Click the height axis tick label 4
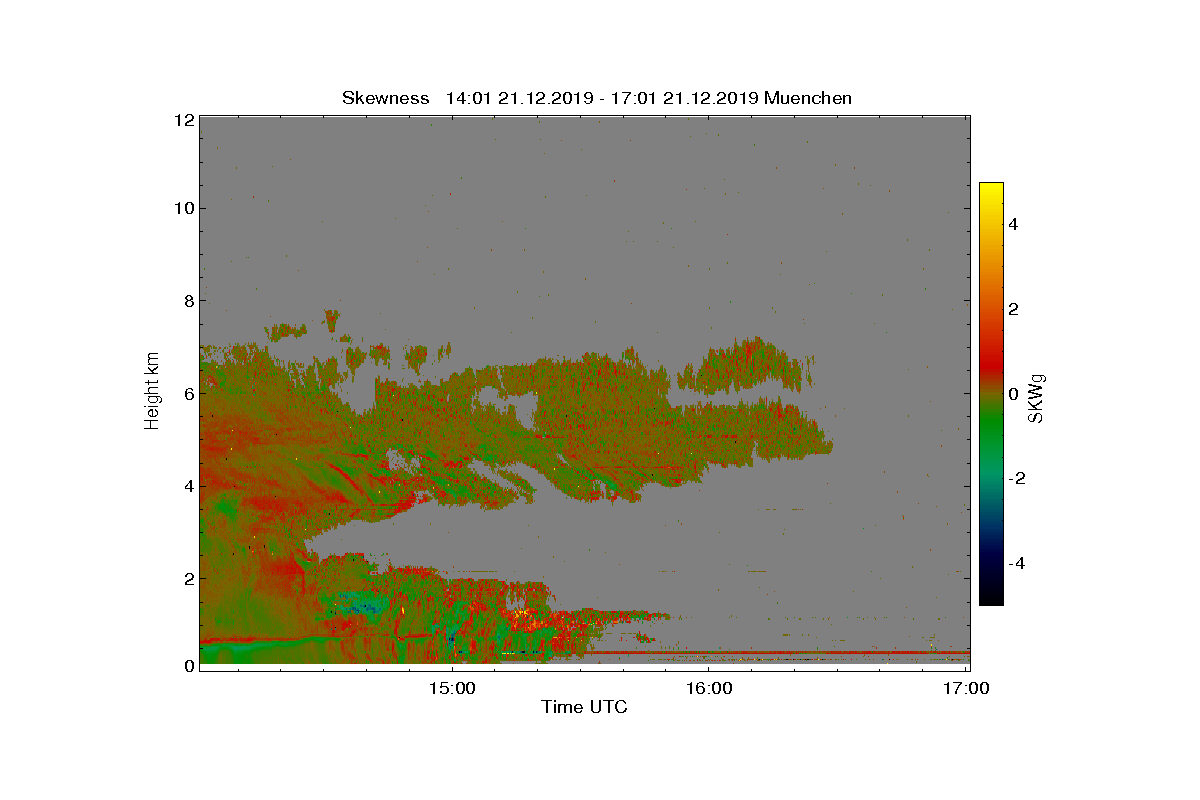This screenshot has width=1200, height=800. point(187,485)
